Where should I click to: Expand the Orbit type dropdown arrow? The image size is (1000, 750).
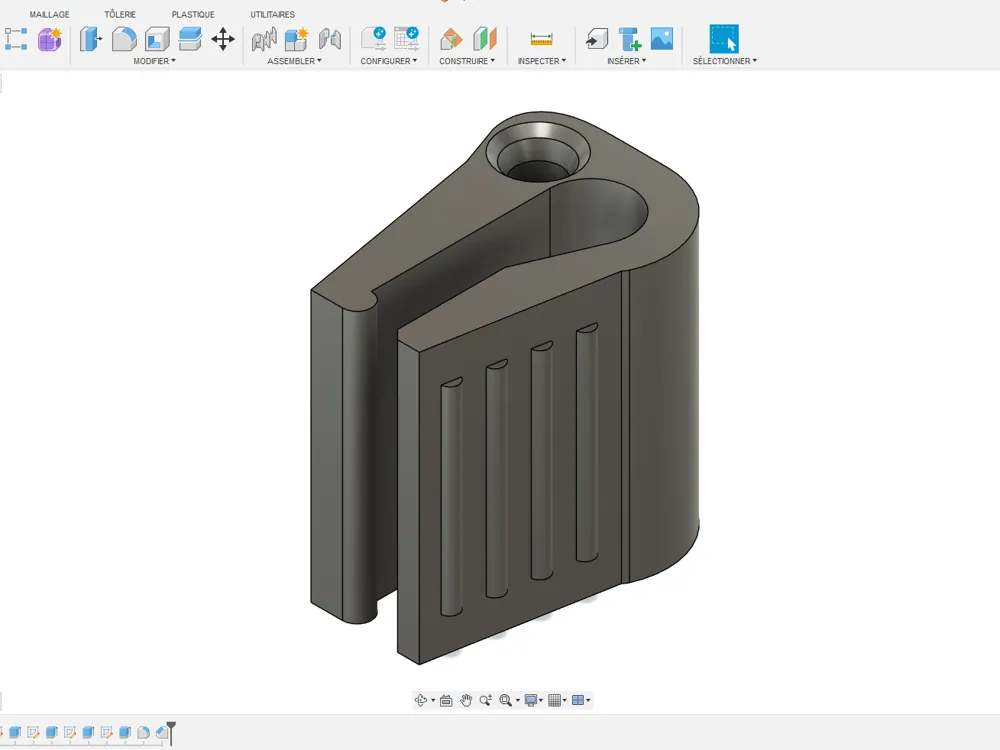(433, 700)
